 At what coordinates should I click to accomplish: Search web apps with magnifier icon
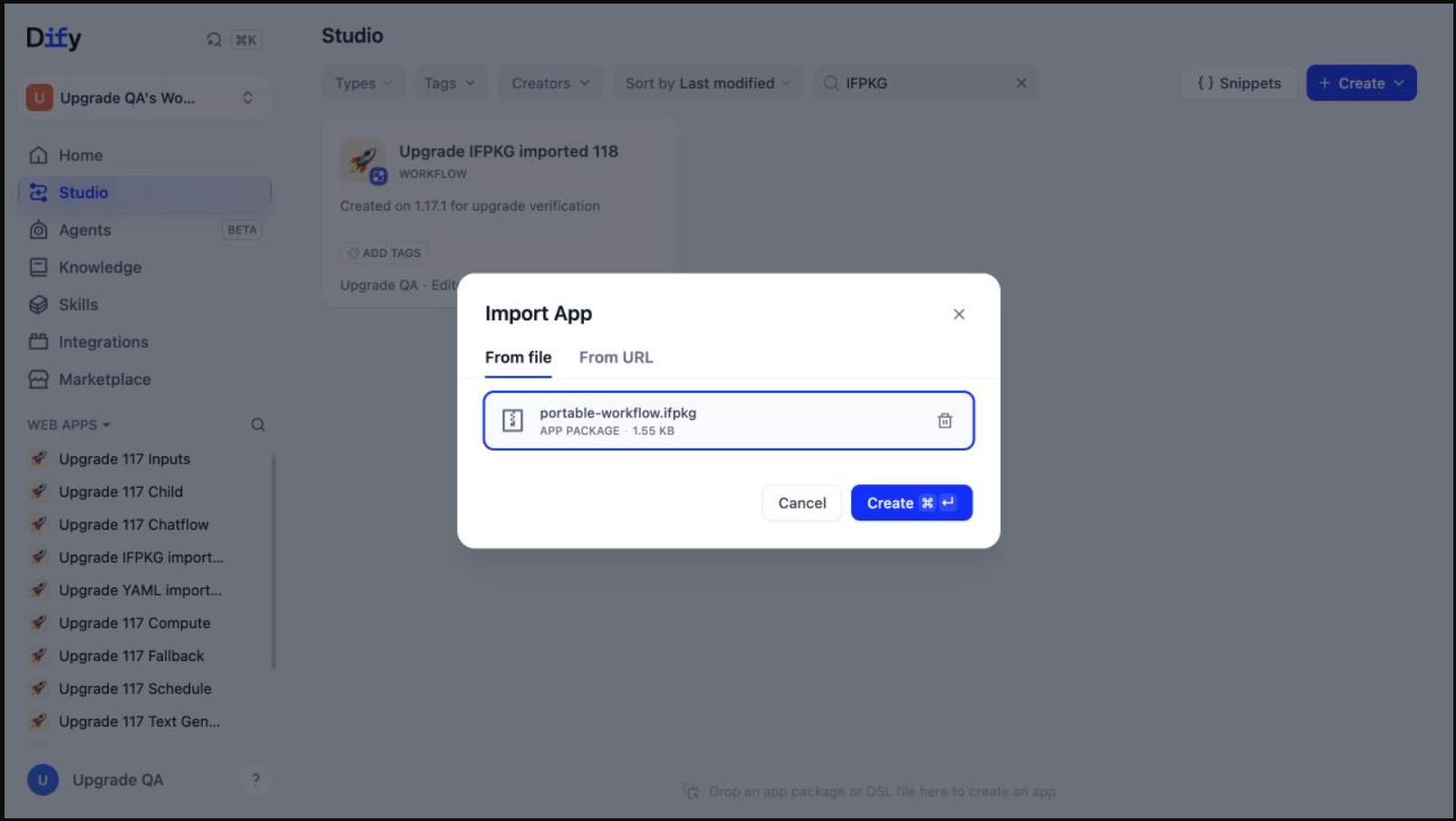point(258,425)
